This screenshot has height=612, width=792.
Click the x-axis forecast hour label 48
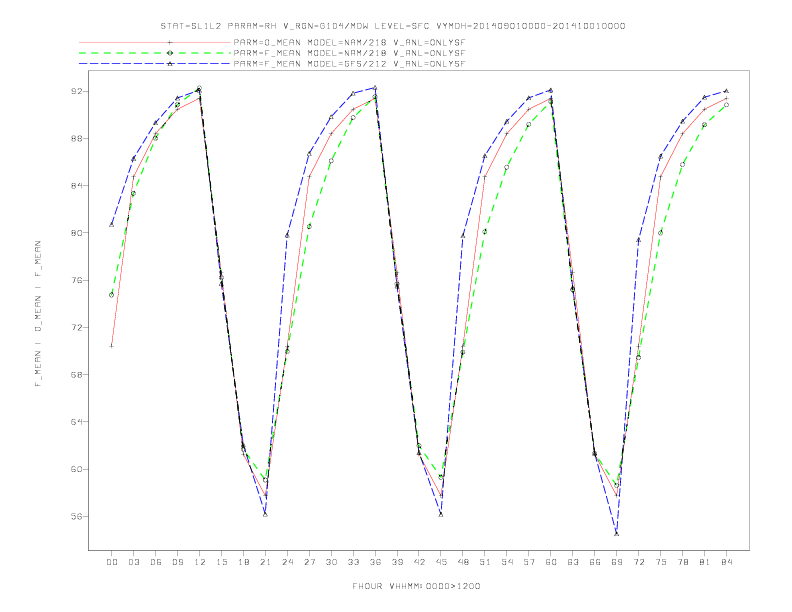463,562
